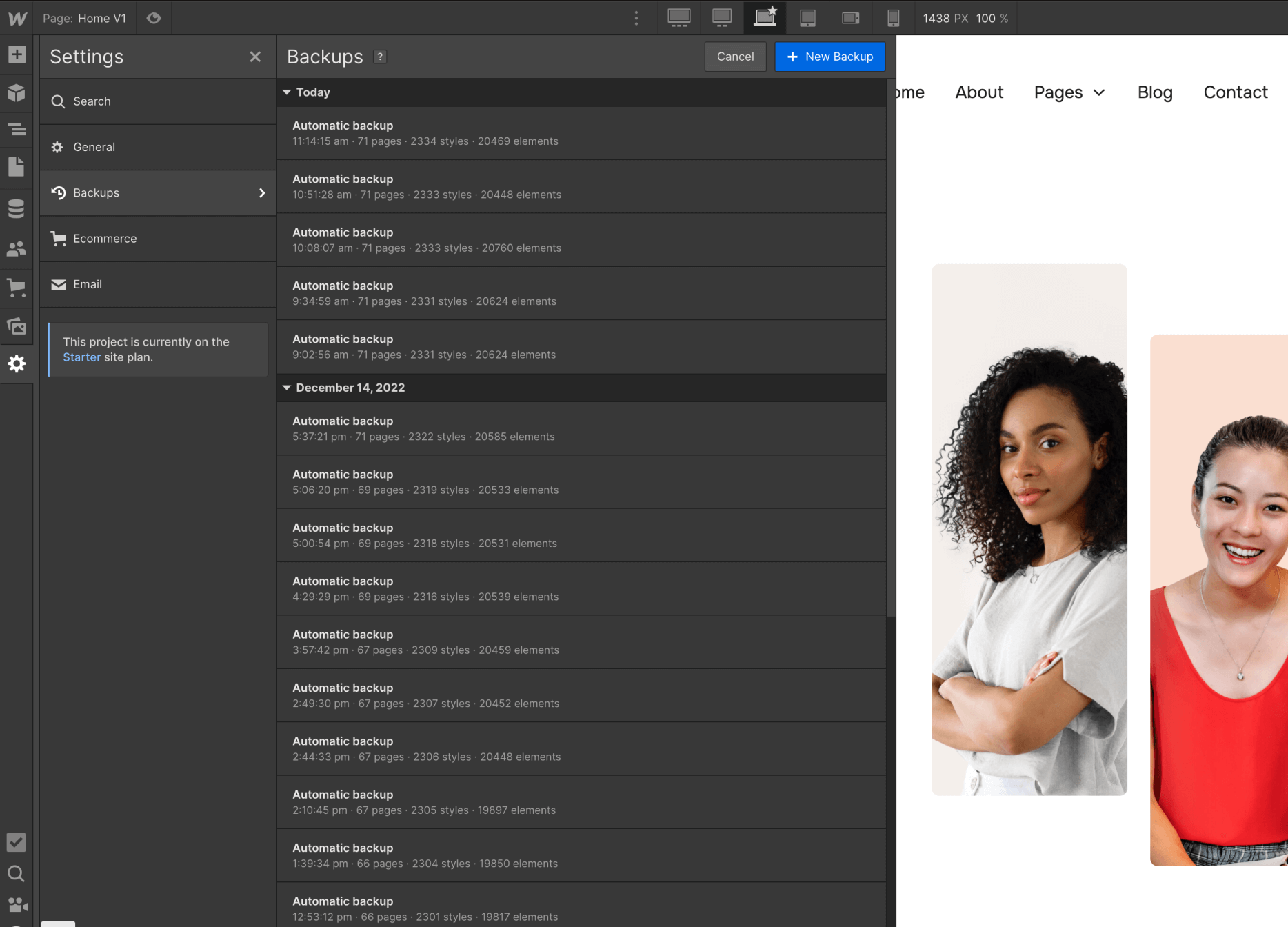Open the Assets panel
This screenshot has height=927, width=1288.
[17, 326]
